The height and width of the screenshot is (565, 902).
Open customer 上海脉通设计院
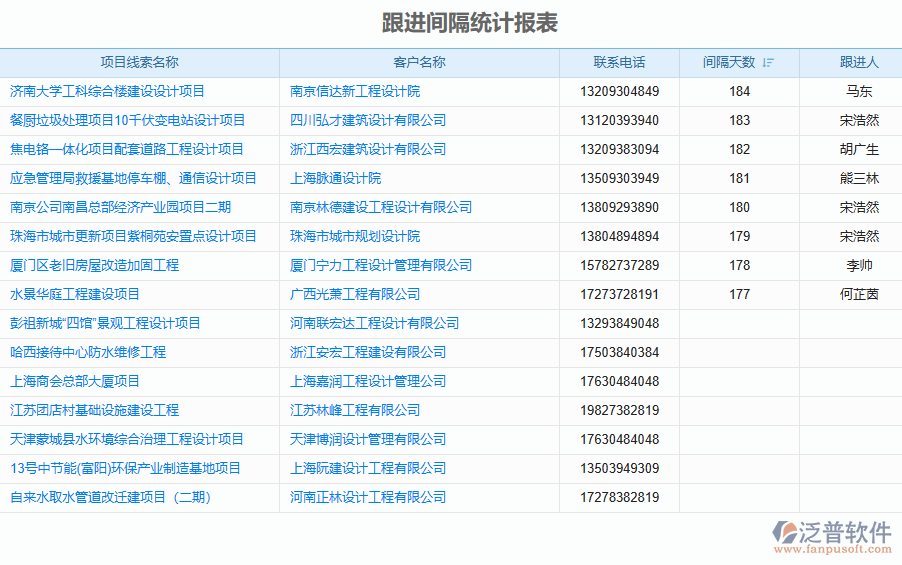pos(335,178)
